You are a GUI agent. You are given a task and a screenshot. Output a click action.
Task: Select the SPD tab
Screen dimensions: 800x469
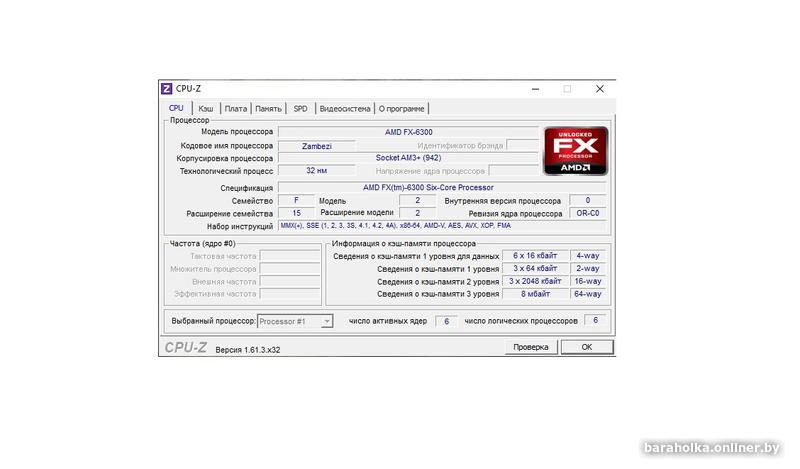(301, 109)
